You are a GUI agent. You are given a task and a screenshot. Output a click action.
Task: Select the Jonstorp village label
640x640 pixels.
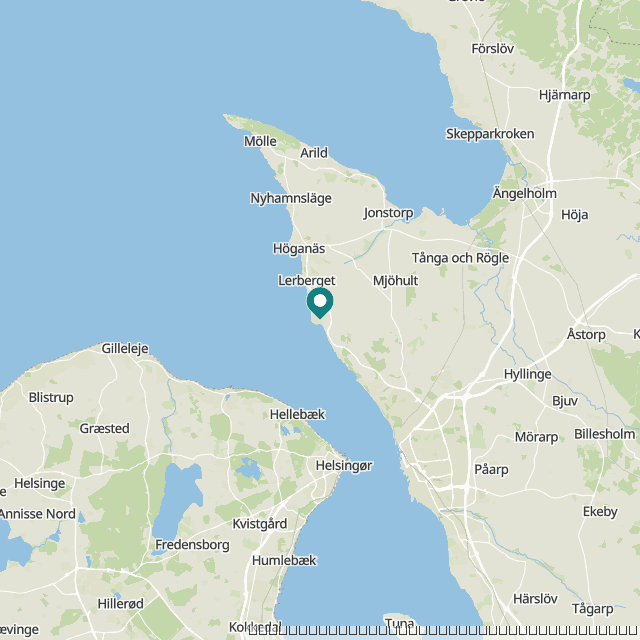pos(388,213)
